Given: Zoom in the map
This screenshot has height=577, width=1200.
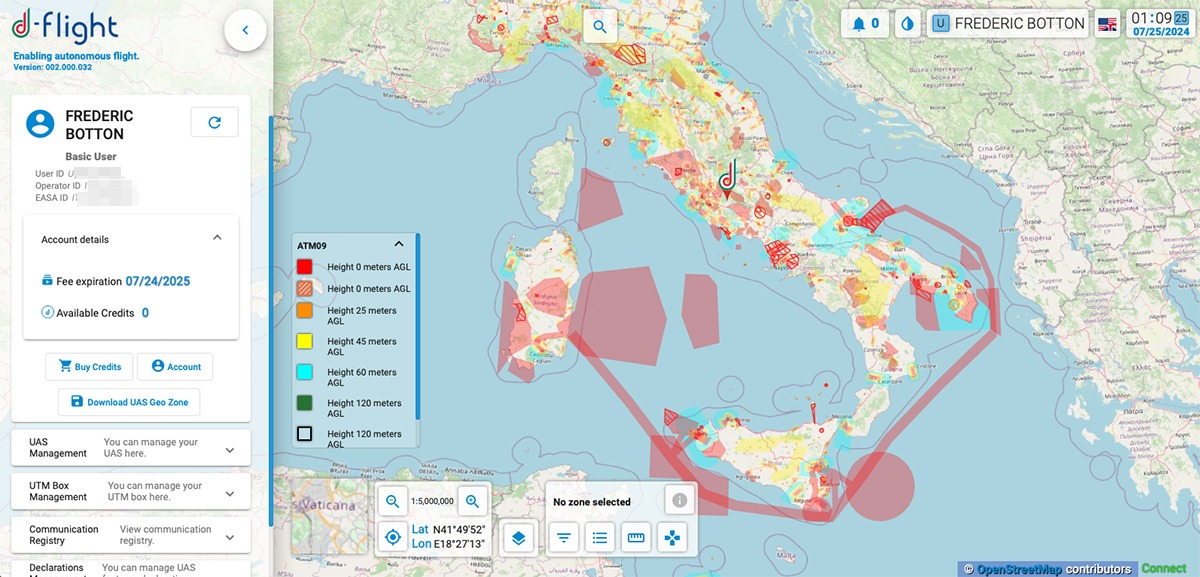Looking at the screenshot, I should click(473, 501).
